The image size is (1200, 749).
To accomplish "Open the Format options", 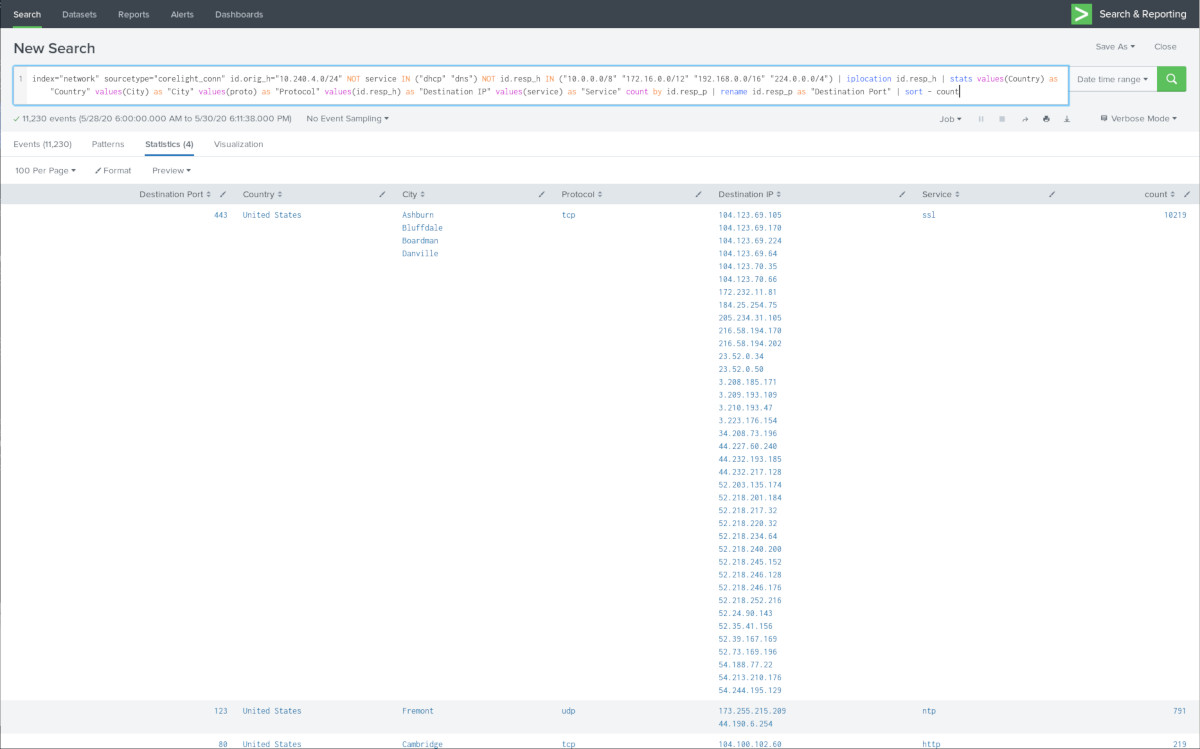I will (x=113, y=170).
